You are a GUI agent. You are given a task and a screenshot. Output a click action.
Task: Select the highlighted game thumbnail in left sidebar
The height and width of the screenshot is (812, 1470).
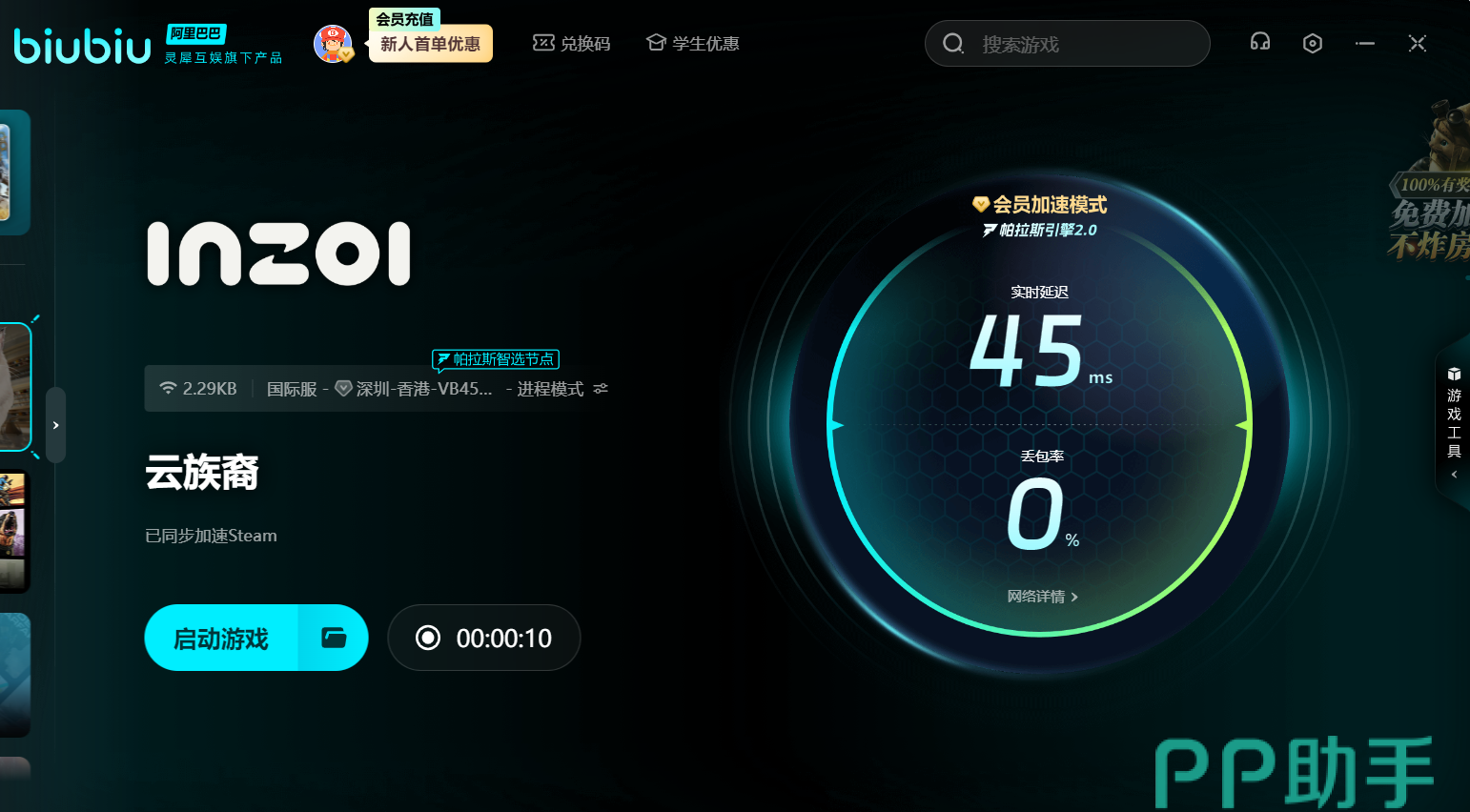[x=14, y=386]
